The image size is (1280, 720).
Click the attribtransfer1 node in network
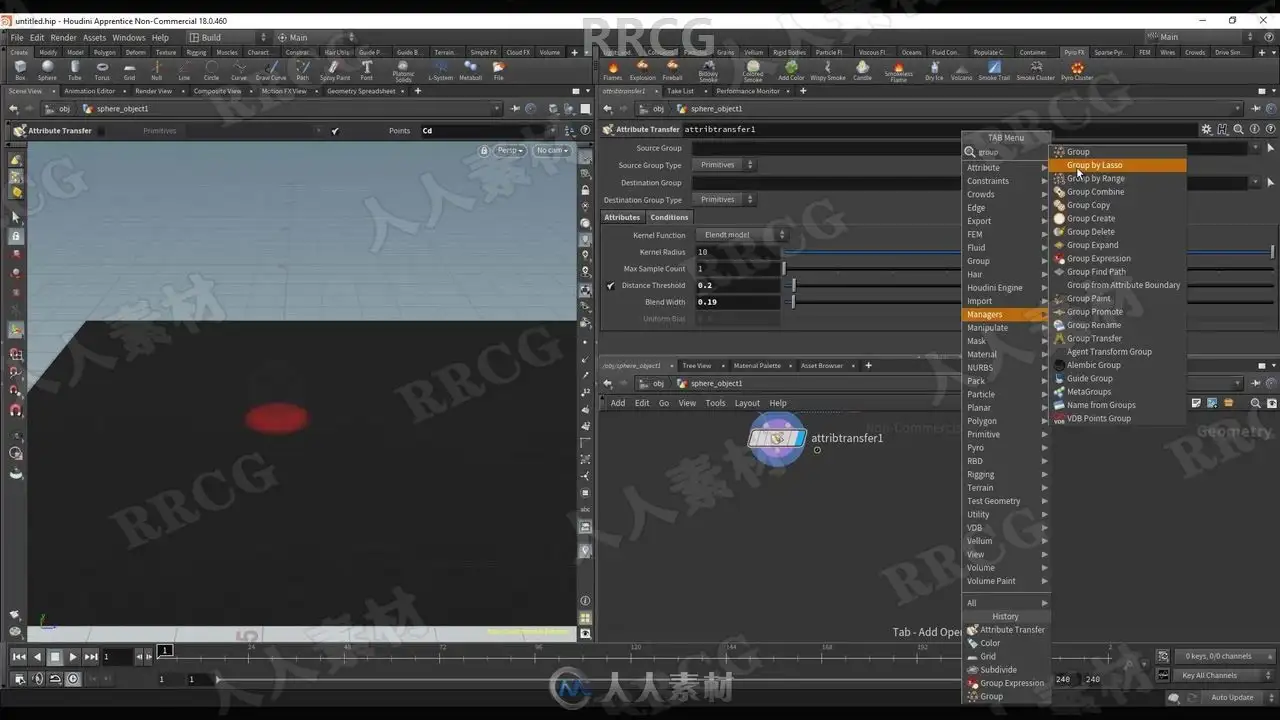click(777, 439)
